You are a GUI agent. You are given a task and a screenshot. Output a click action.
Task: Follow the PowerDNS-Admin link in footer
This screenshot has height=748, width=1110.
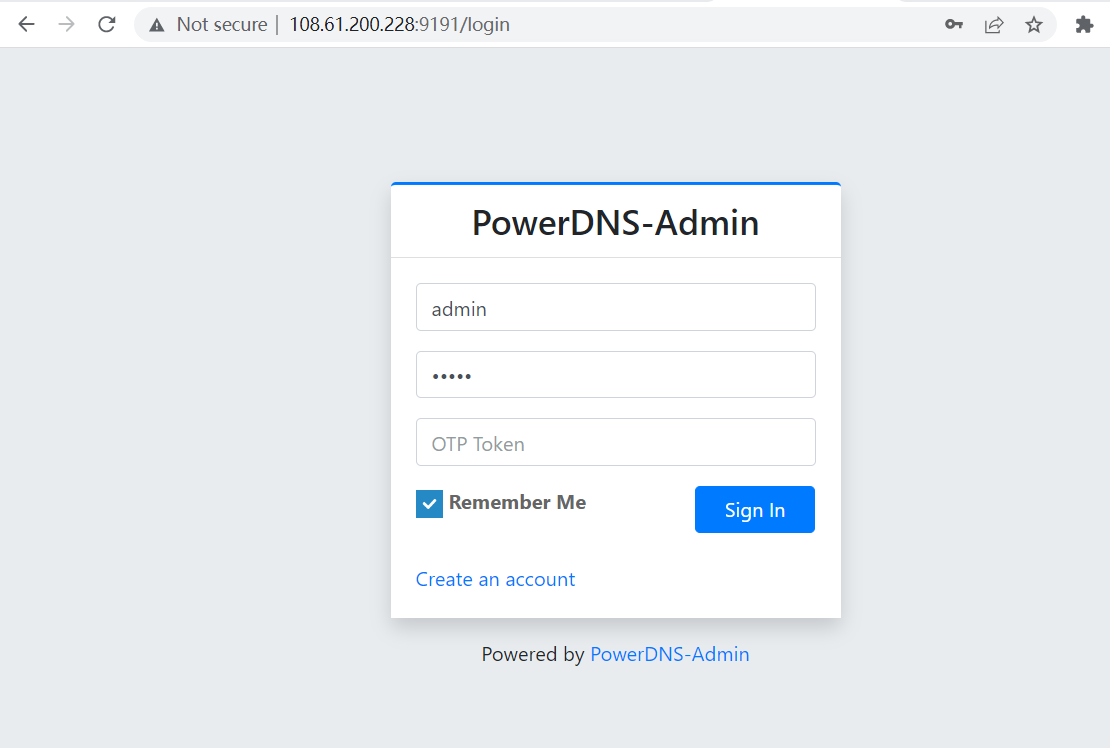[x=669, y=655]
